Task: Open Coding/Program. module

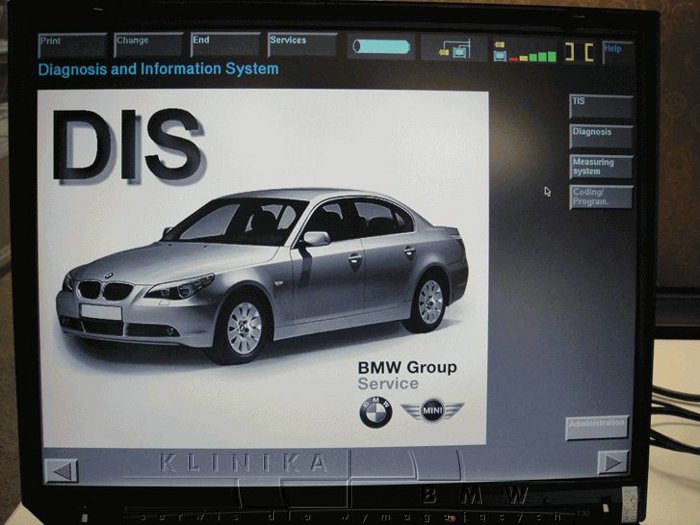Action: click(601, 197)
